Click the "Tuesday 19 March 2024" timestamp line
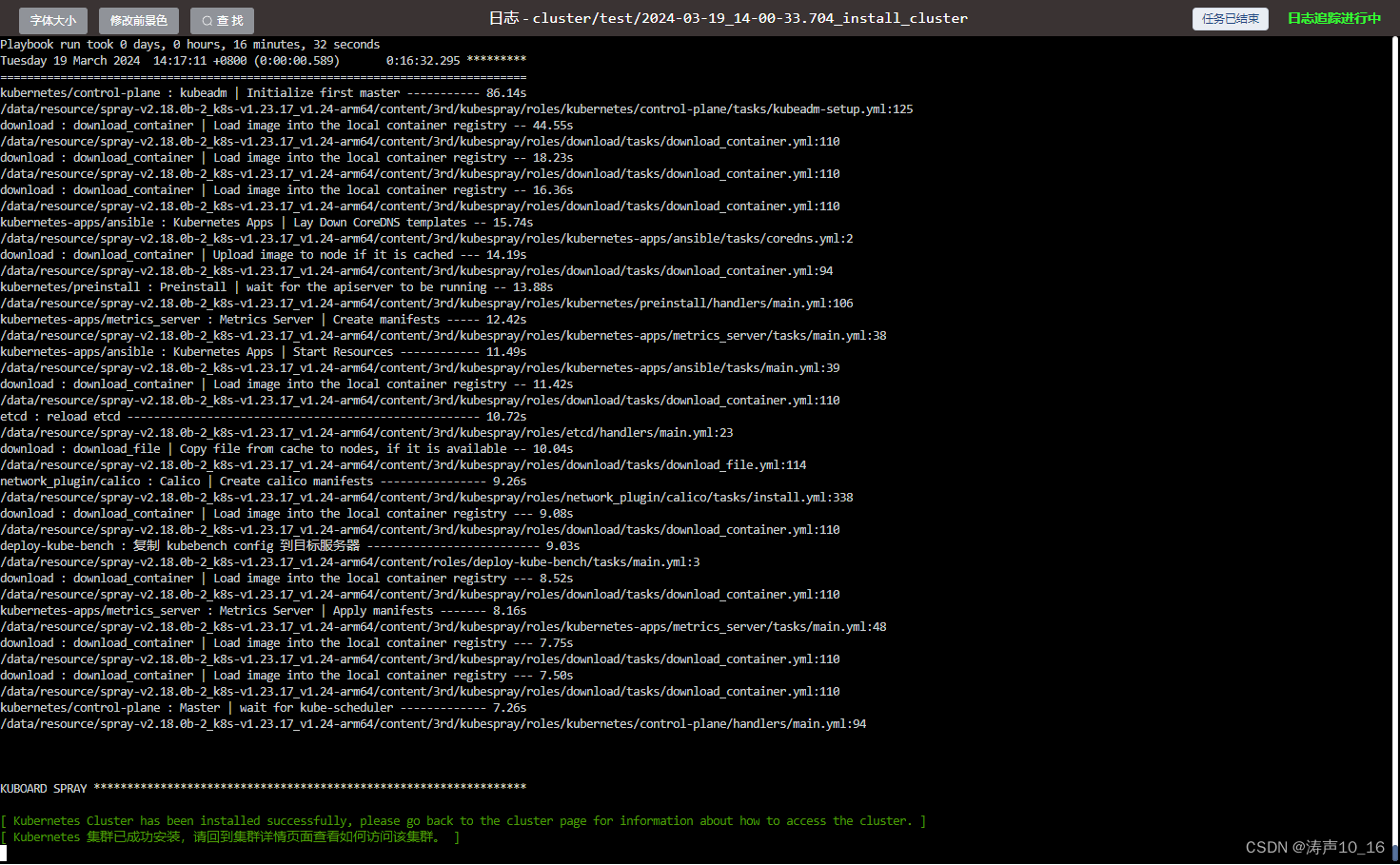 (264, 61)
